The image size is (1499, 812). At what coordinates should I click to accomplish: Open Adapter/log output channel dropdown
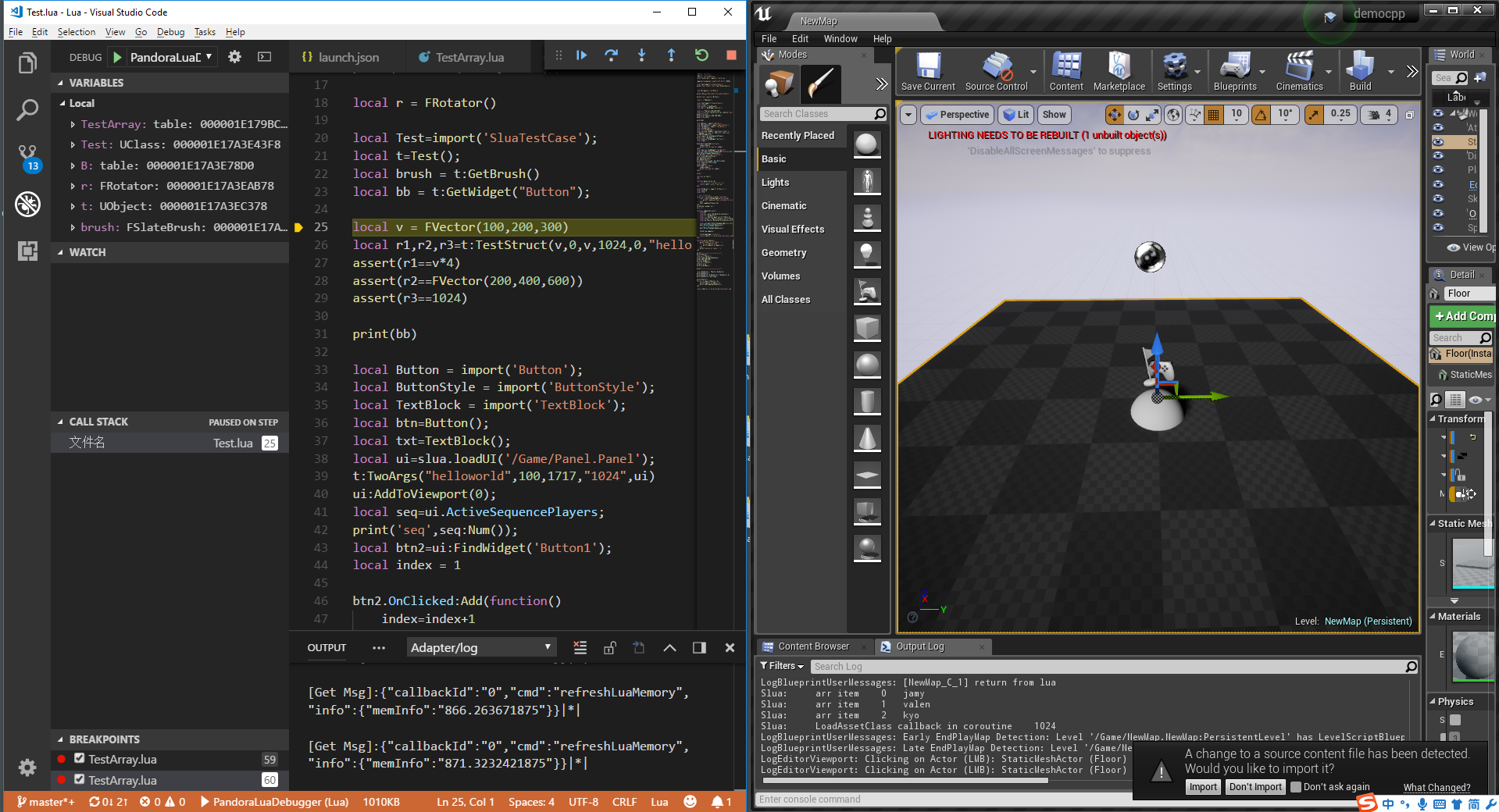[481, 647]
